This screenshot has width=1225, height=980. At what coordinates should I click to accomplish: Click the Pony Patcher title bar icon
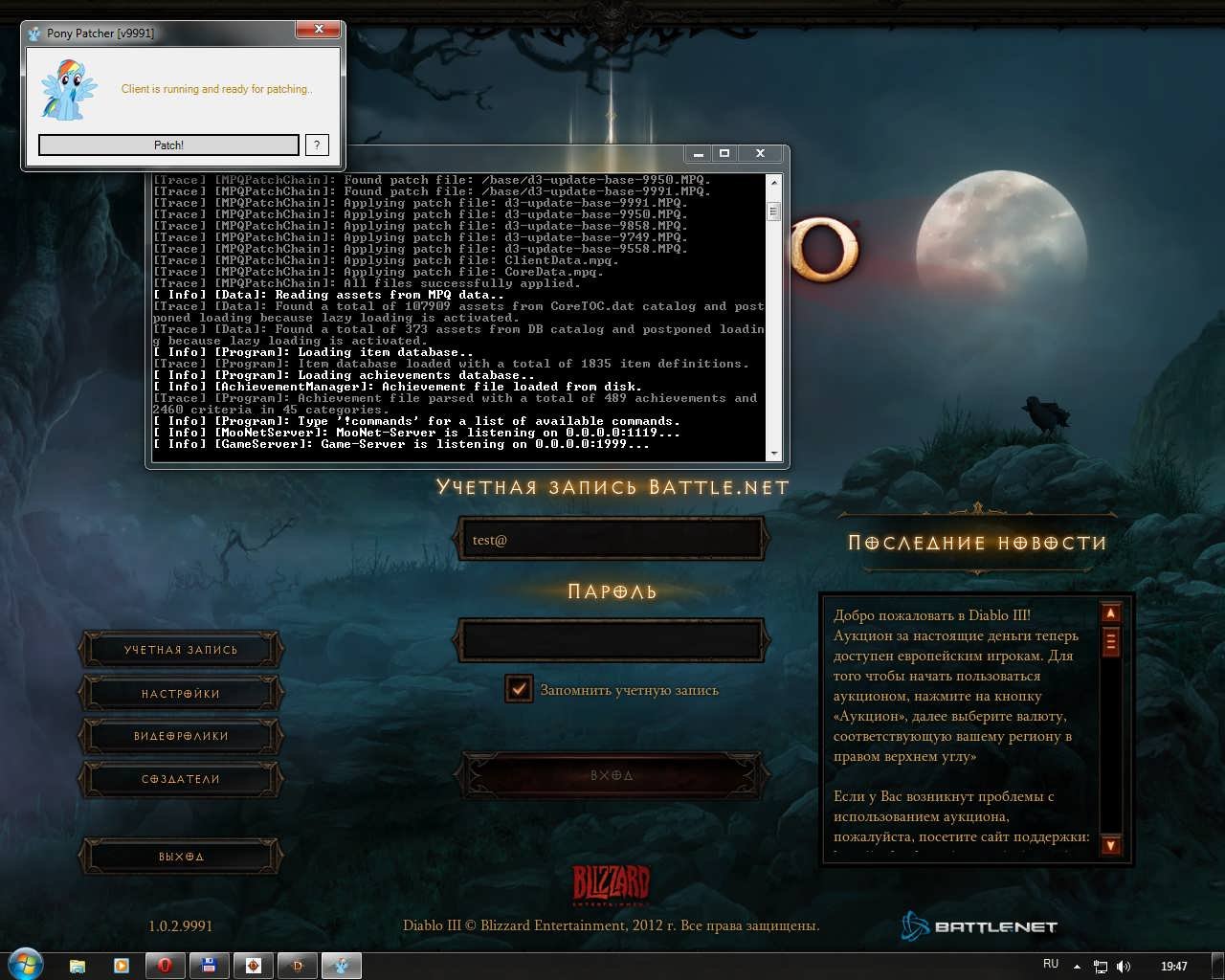click(x=34, y=33)
